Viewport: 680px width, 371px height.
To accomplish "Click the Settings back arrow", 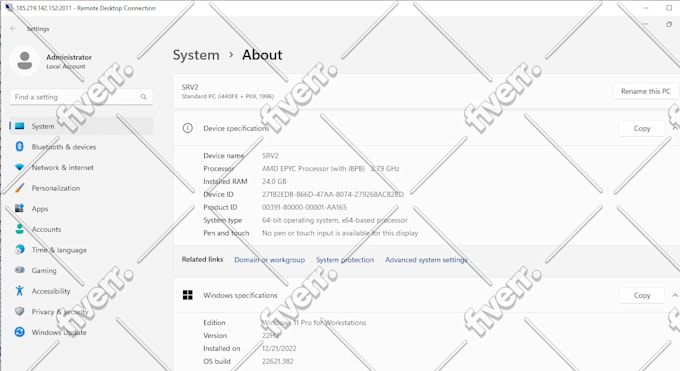I will click(x=13, y=28).
